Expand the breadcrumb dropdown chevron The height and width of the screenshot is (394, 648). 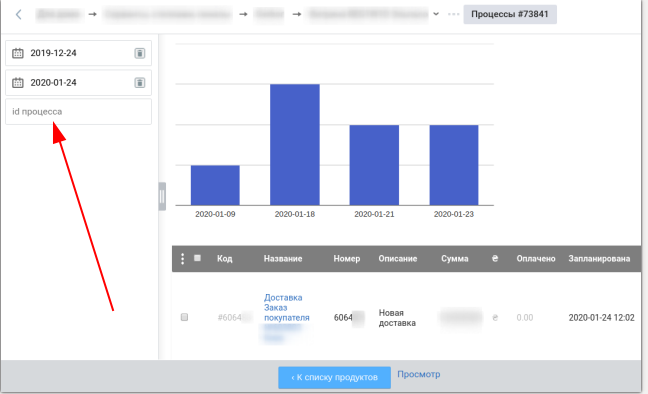click(x=436, y=14)
